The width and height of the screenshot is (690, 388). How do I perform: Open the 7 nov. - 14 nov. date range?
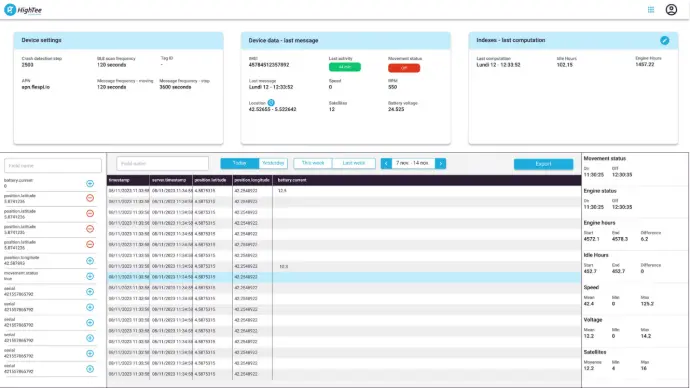[413, 163]
